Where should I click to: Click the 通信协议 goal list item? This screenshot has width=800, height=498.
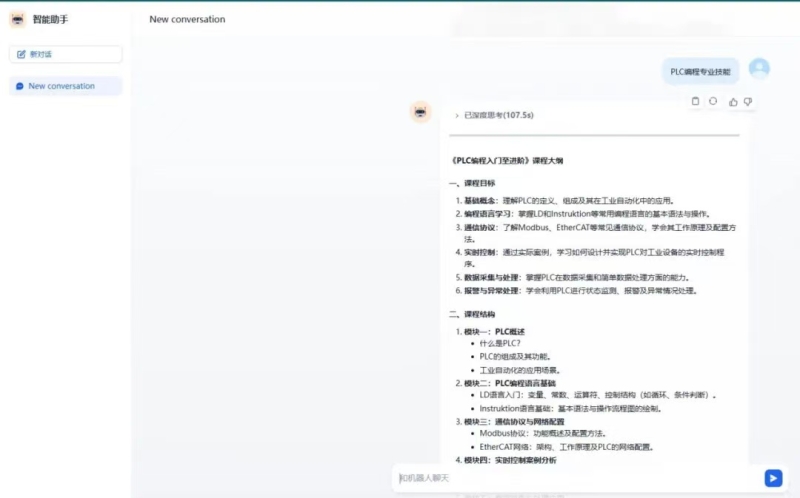[x=595, y=233]
